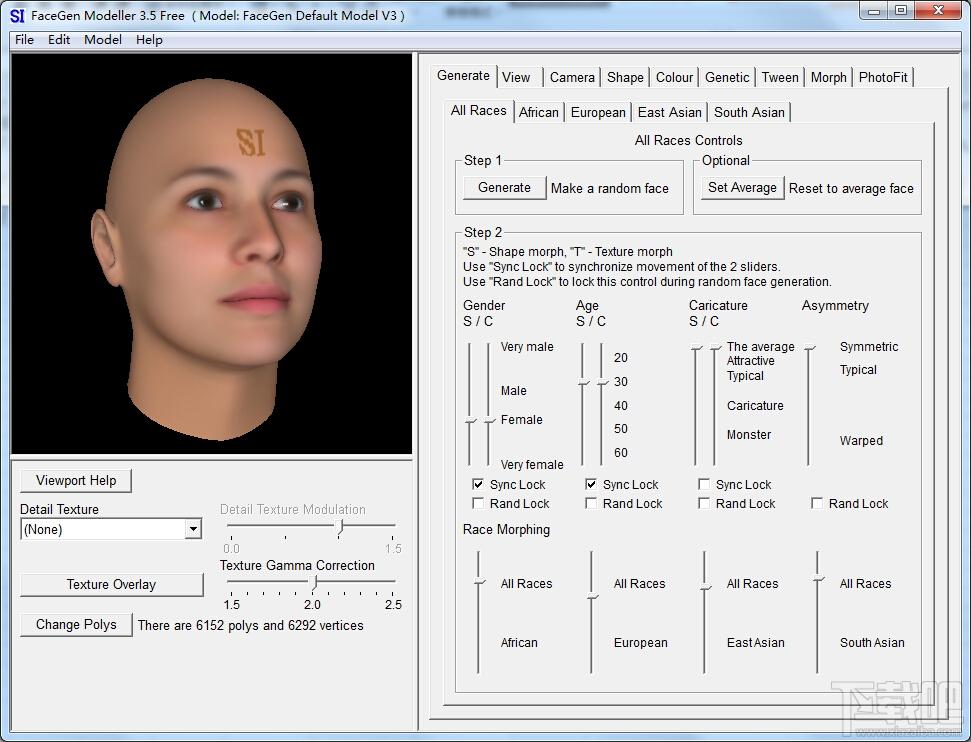This screenshot has width=971, height=742.
Task: Switch to the East Asian race tab
Action: (669, 112)
